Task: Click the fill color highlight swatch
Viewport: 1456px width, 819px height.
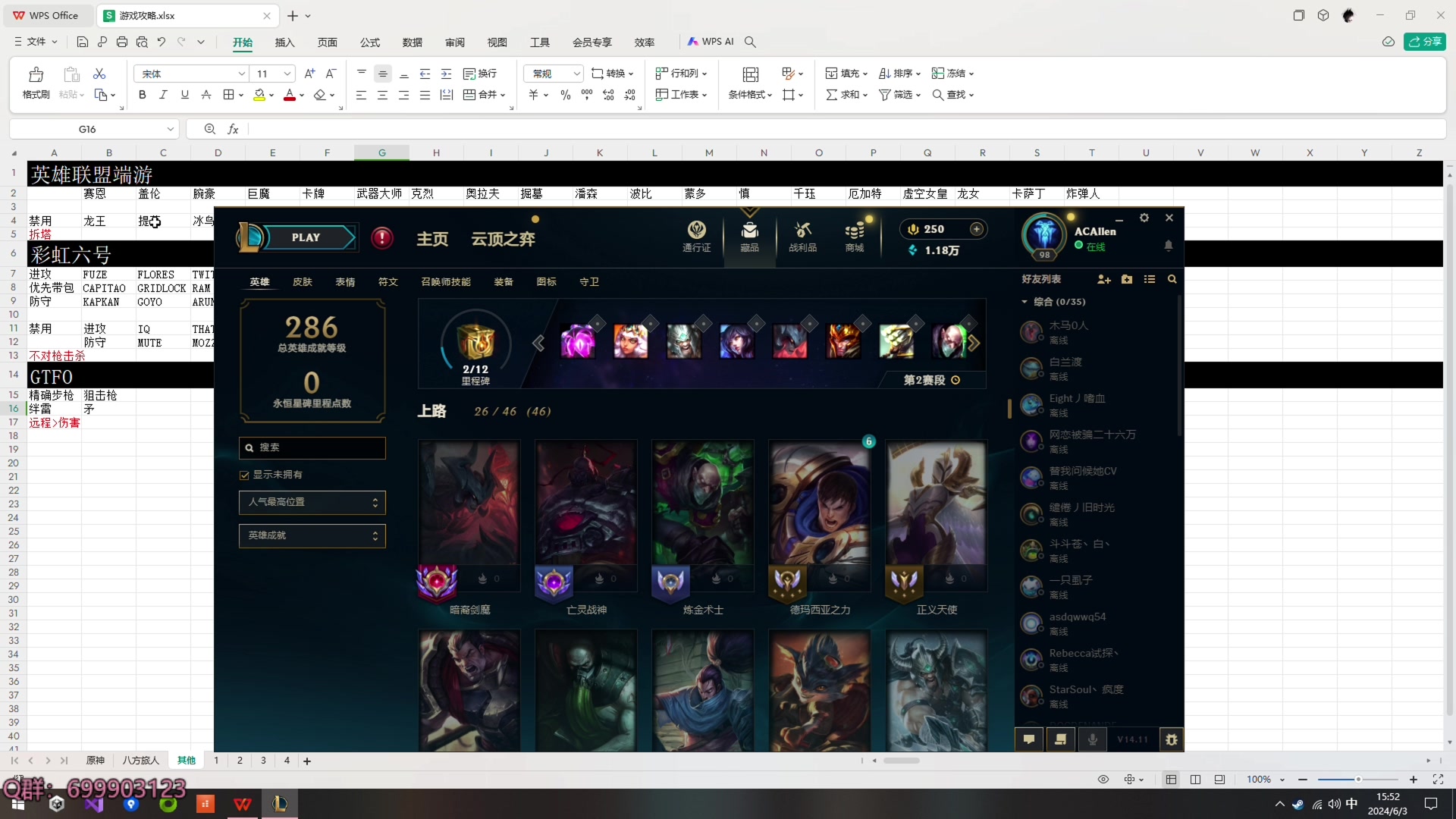Action: point(259,95)
